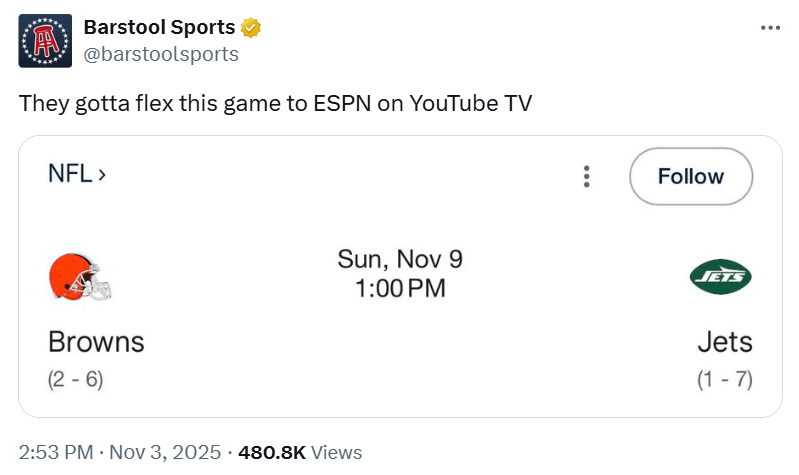Screen dimensions: 799x475
Task: Select the Jets team name
Action: pyautogui.click(x=725, y=342)
